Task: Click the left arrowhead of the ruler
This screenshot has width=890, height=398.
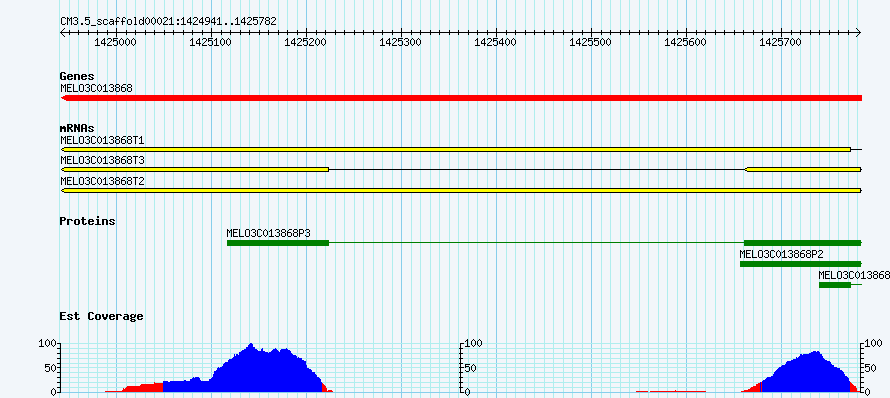Action: 63,33
